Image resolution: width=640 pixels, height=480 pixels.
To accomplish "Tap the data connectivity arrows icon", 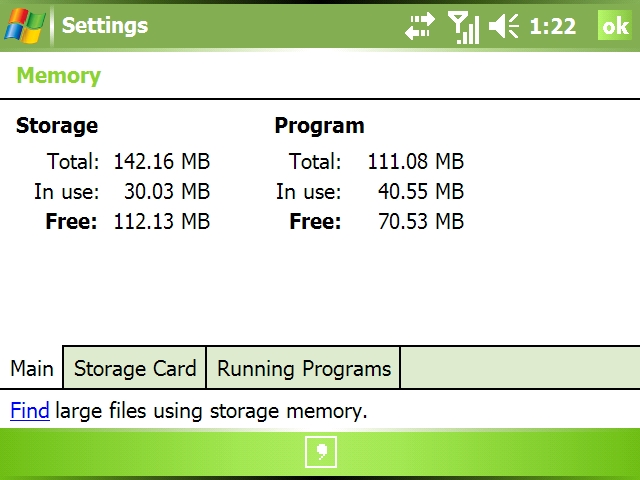I will click(420, 26).
